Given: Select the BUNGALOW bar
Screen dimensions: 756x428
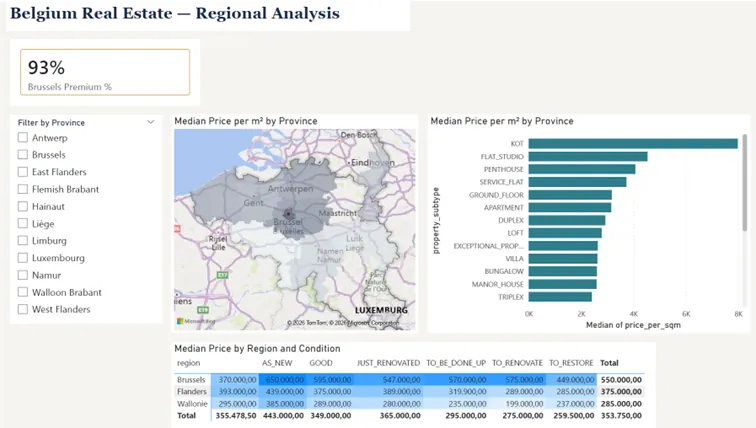Looking at the screenshot, I should tap(563, 271).
